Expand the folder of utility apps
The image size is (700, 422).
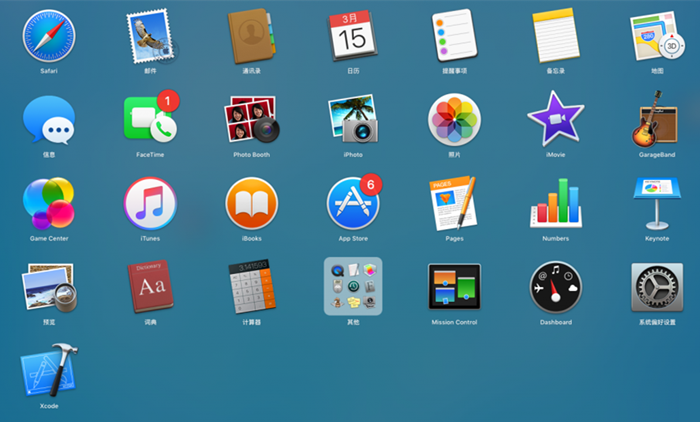(x=353, y=286)
